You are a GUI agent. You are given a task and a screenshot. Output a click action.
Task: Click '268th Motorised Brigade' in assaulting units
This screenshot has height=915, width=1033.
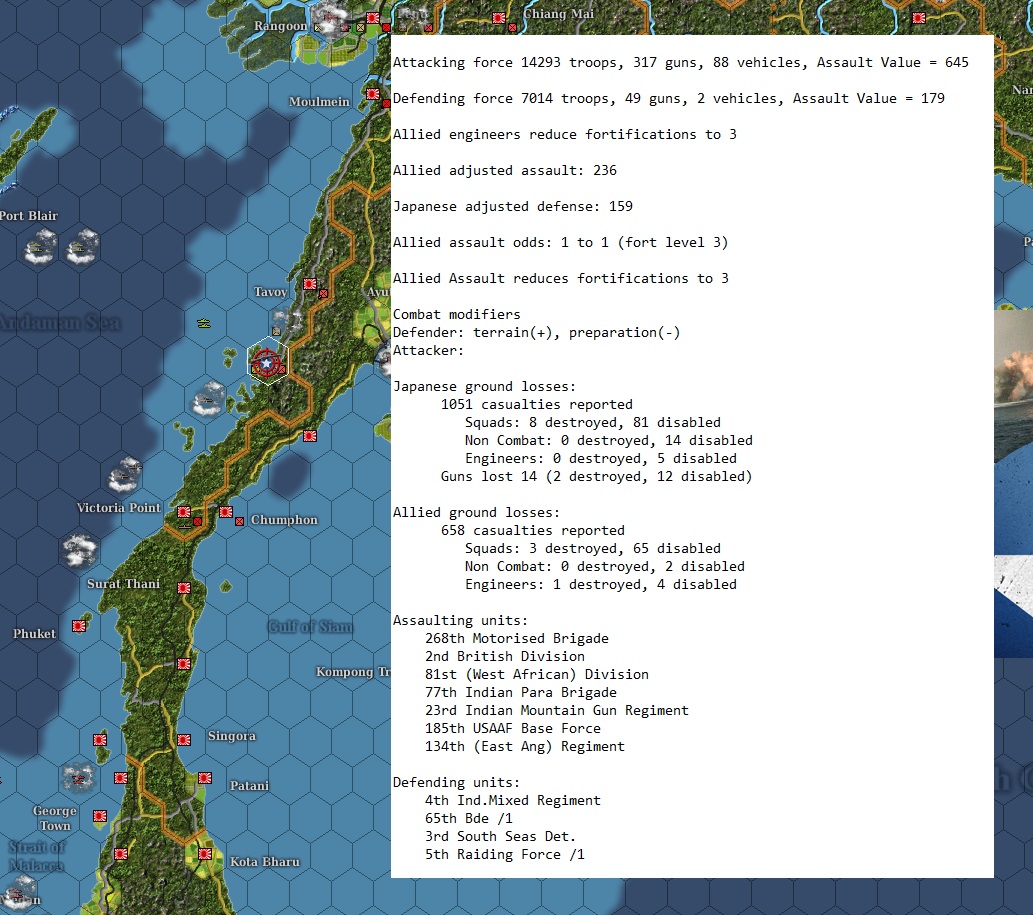click(x=516, y=638)
